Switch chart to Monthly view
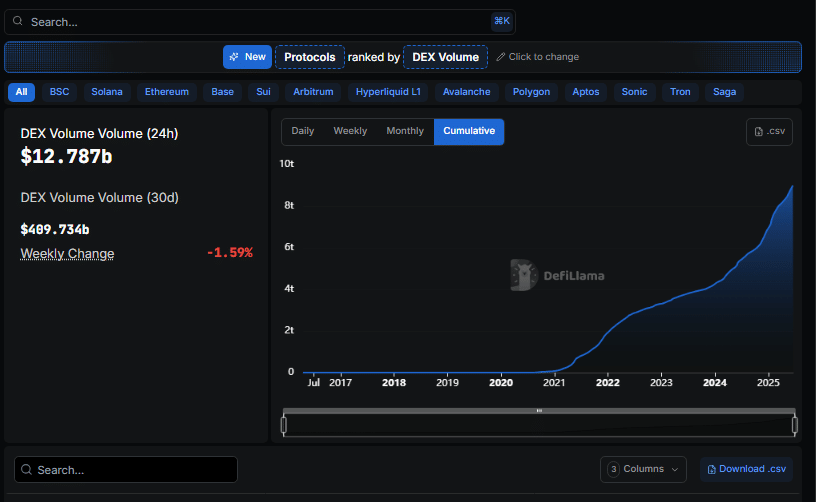Image resolution: width=816 pixels, height=502 pixels. click(x=405, y=131)
